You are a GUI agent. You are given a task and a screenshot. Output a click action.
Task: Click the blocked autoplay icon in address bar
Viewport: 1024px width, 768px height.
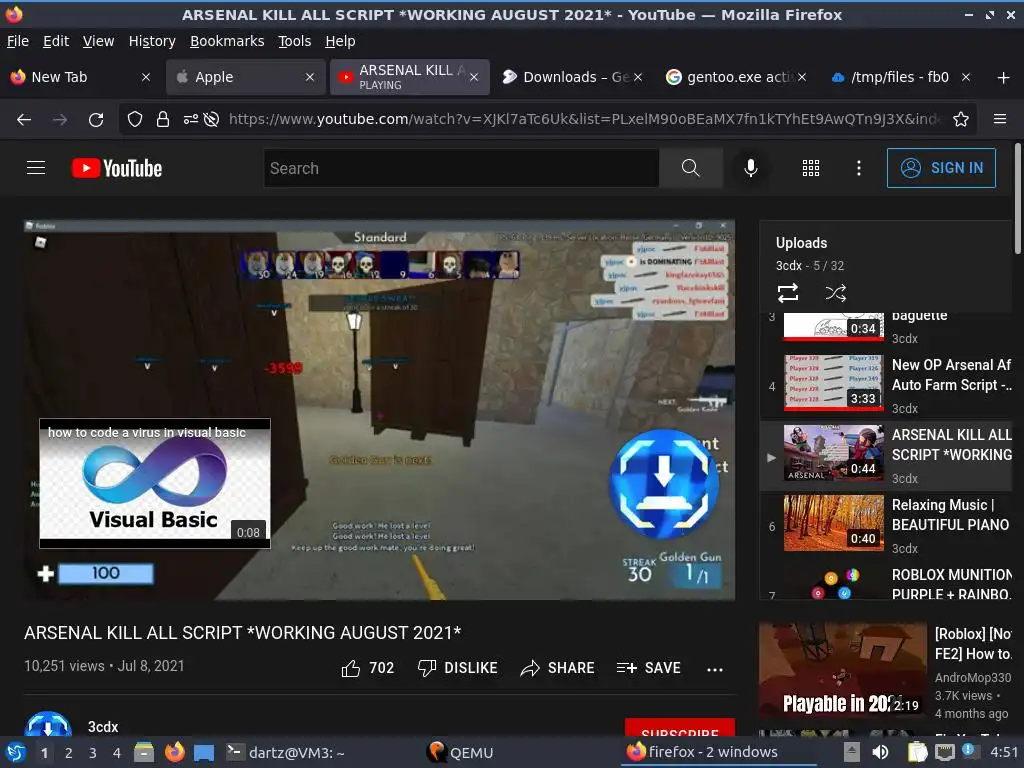coord(211,119)
